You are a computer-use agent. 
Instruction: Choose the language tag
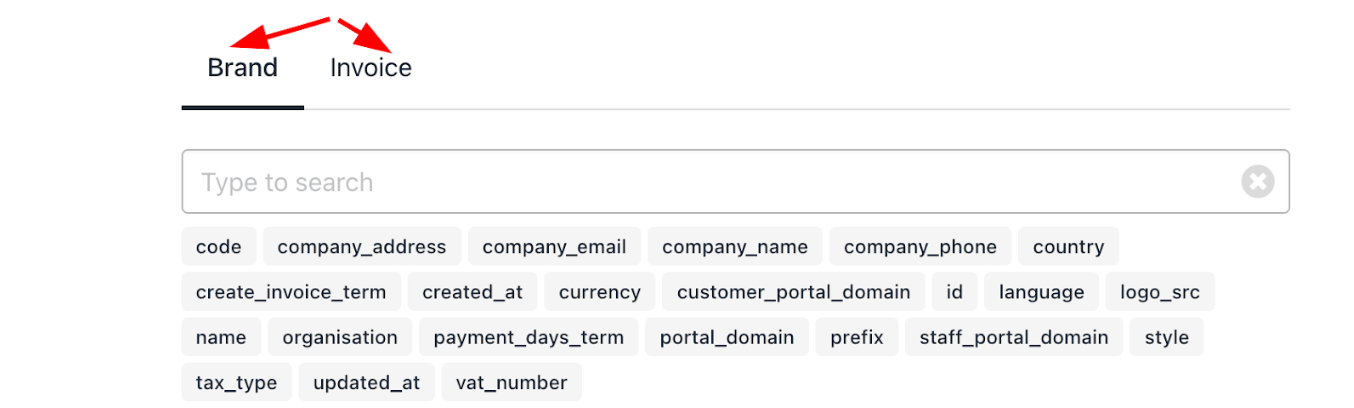click(1041, 292)
